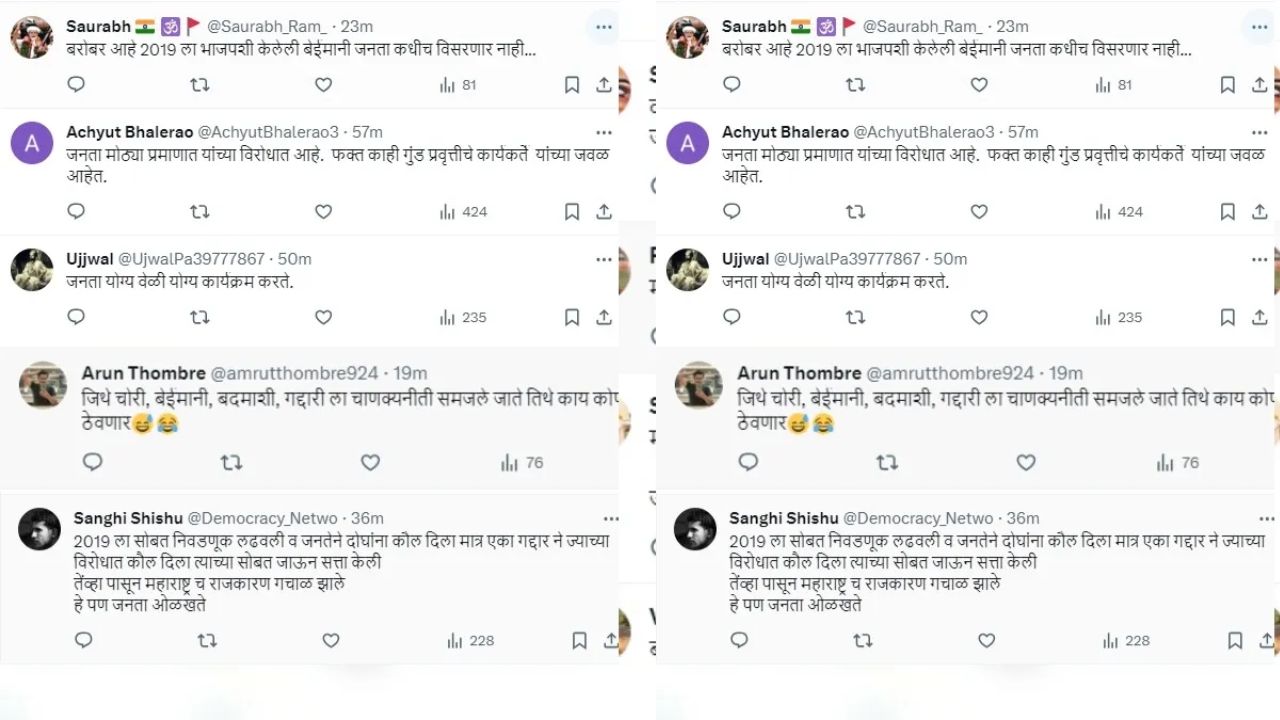Bookmark Achyut Bhalerao's tweet in left panel
The width and height of the screenshot is (1280, 720).
[572, 212]
